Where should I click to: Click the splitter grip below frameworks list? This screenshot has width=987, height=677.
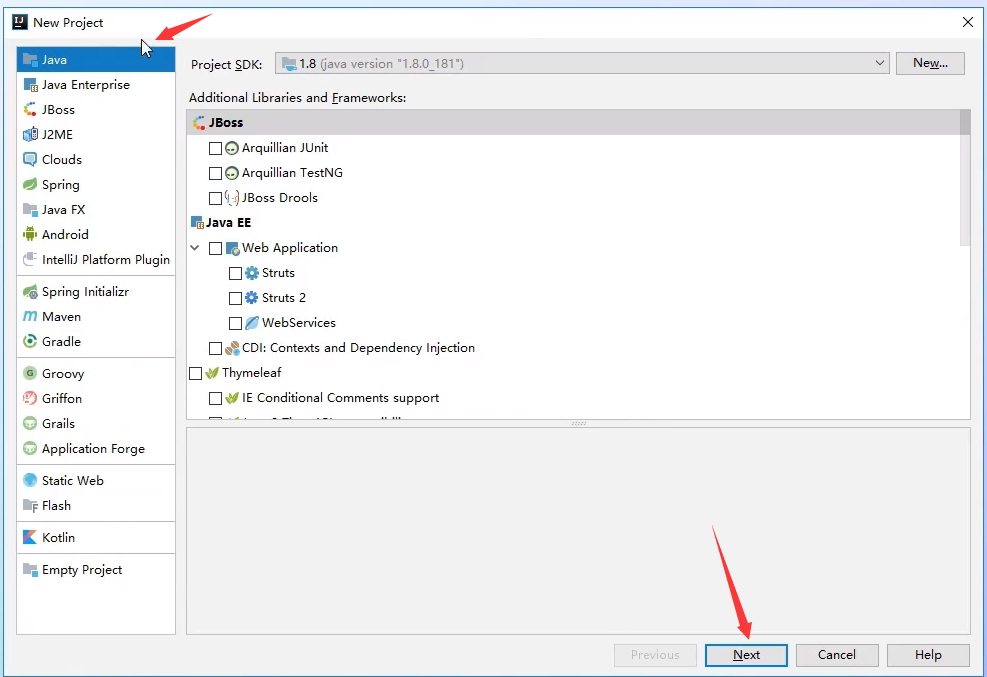click(x=578, y=423)
